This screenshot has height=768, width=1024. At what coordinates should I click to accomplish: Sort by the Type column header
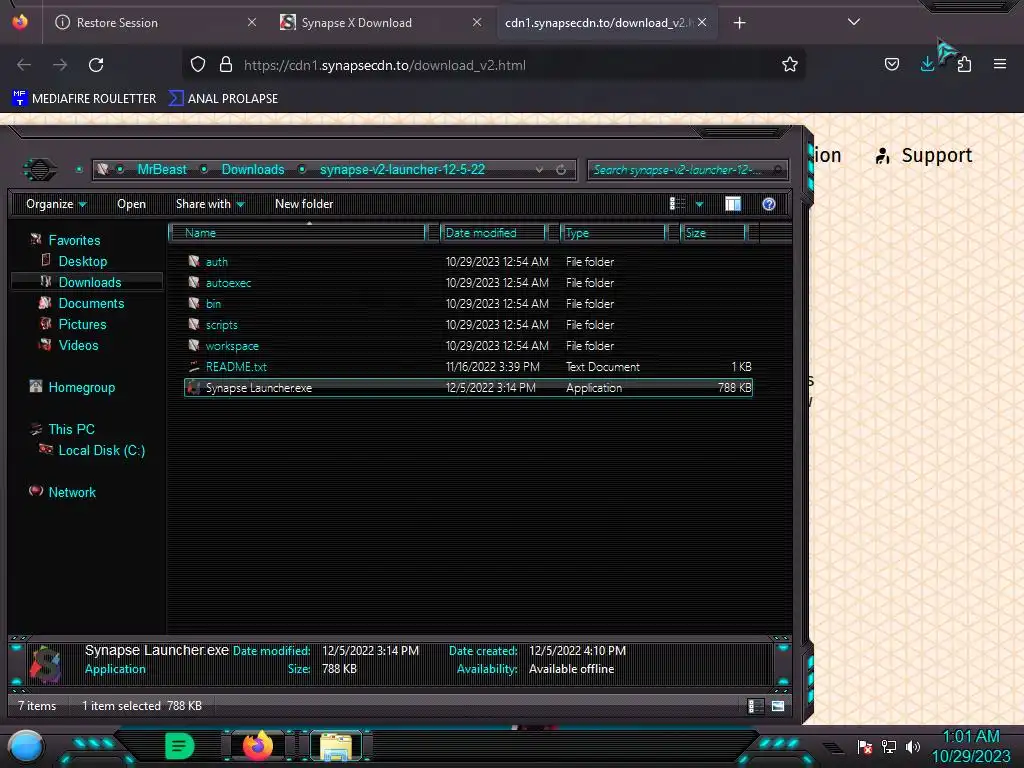613,233
